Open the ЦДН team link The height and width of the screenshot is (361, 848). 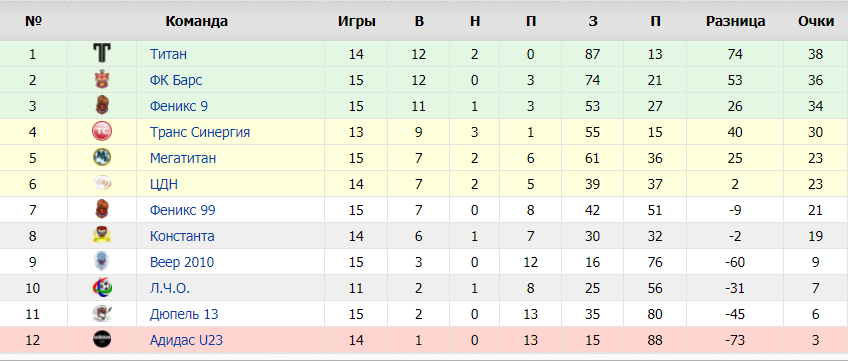(164, 184)
